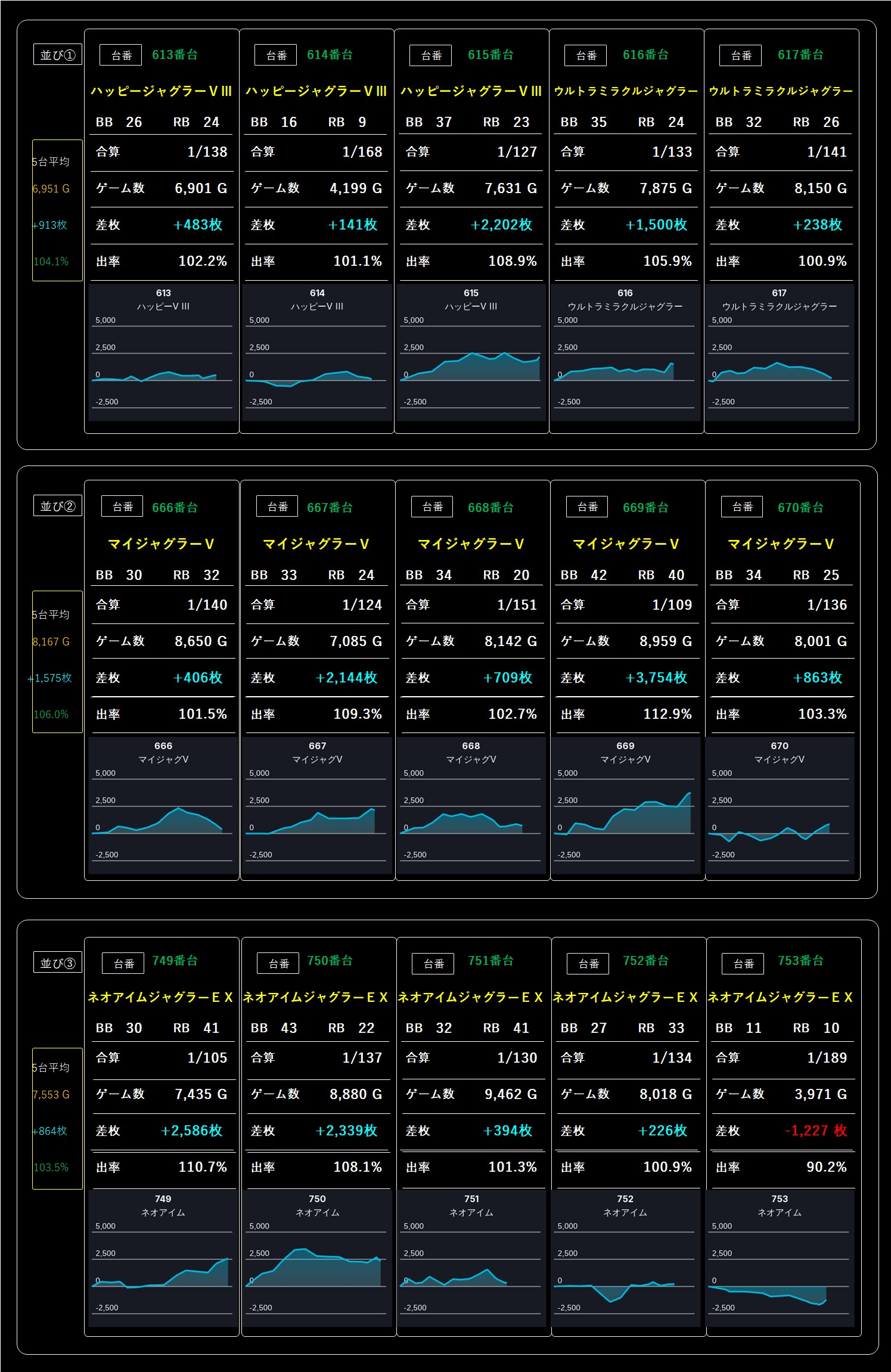
Task: Open the payout graph for machine 614
Action: (317, 352)
